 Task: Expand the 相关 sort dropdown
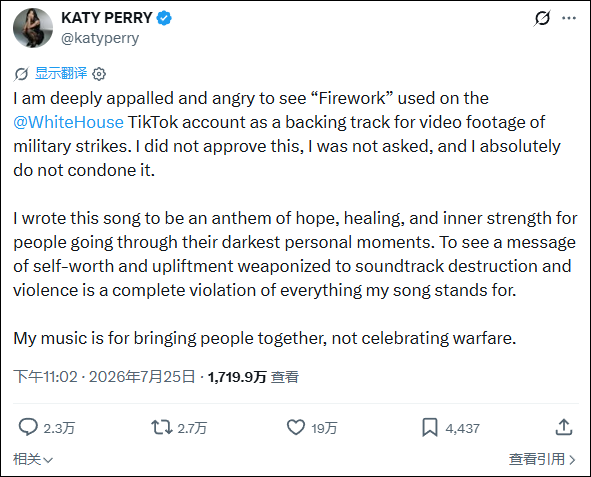(33, 459)
